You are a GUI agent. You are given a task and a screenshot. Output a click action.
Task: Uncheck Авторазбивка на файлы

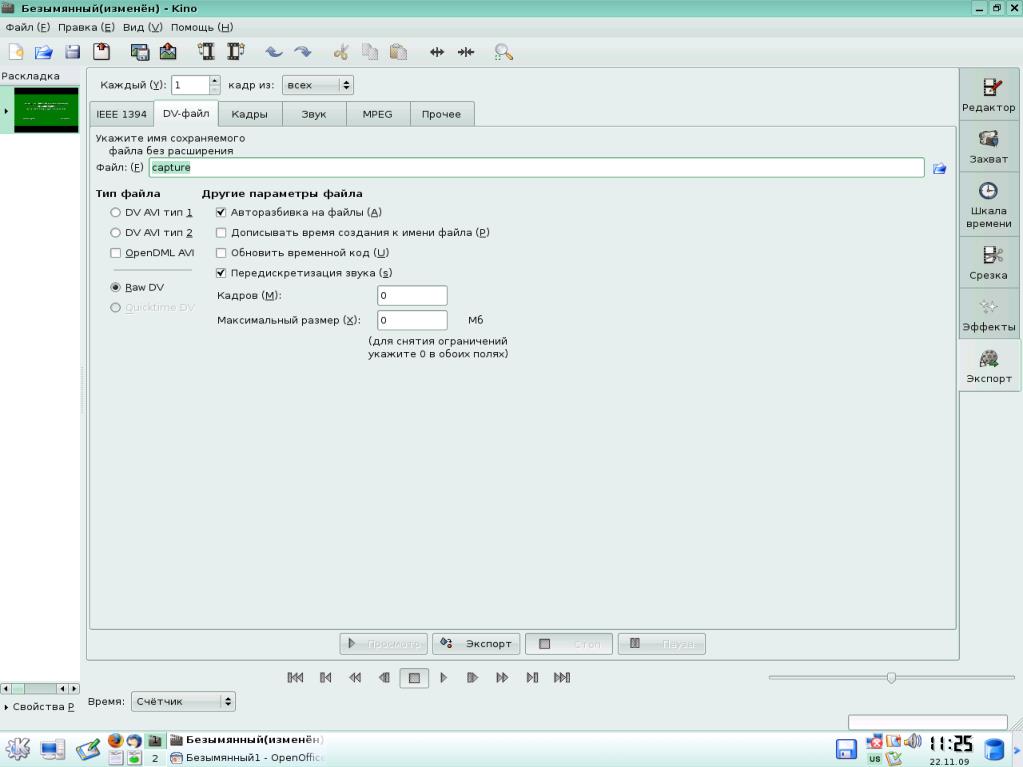pyautogui.click(x=221, y=212)
